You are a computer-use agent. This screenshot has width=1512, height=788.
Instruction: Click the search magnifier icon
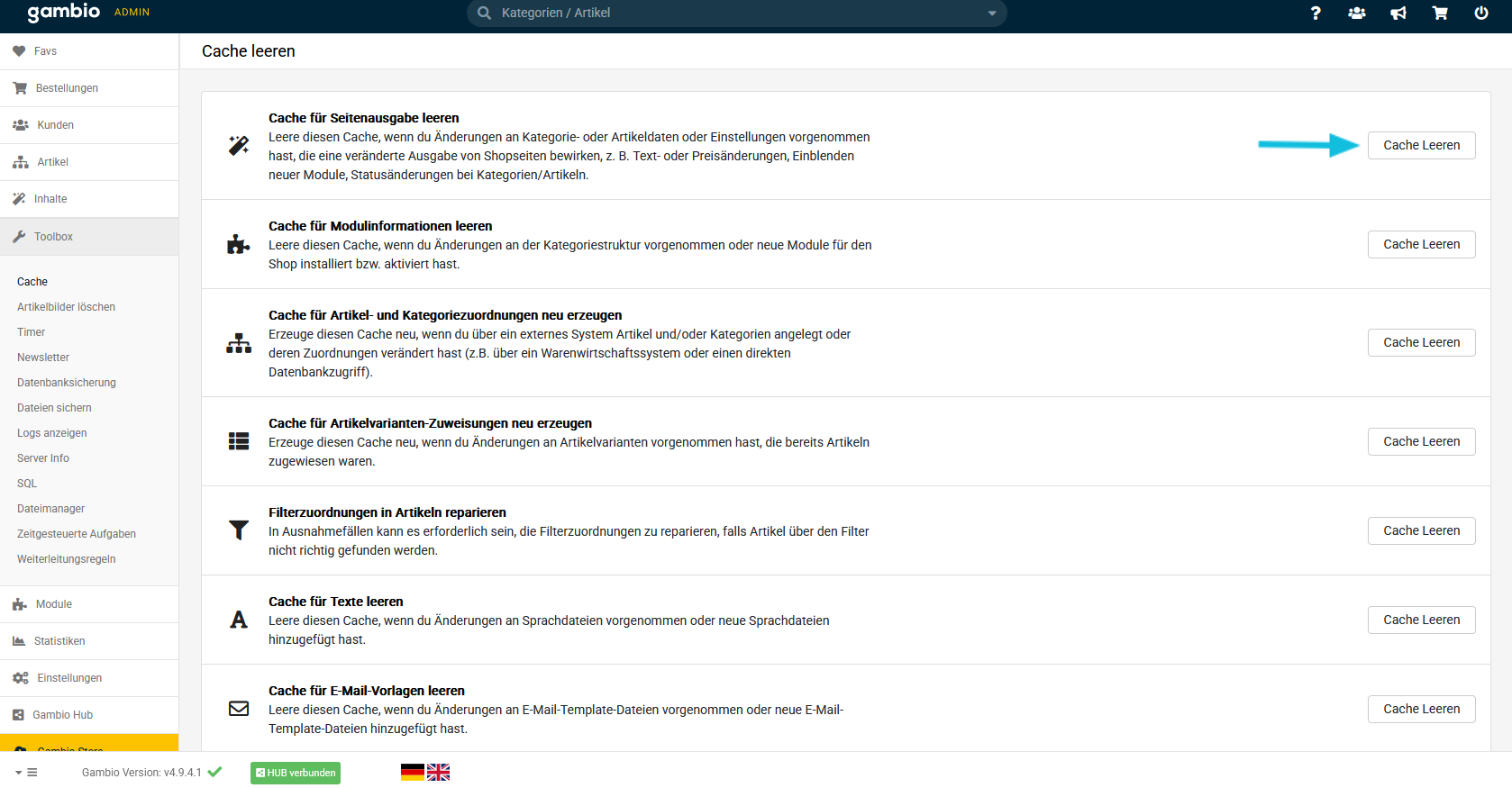click(x=484, y=13)
